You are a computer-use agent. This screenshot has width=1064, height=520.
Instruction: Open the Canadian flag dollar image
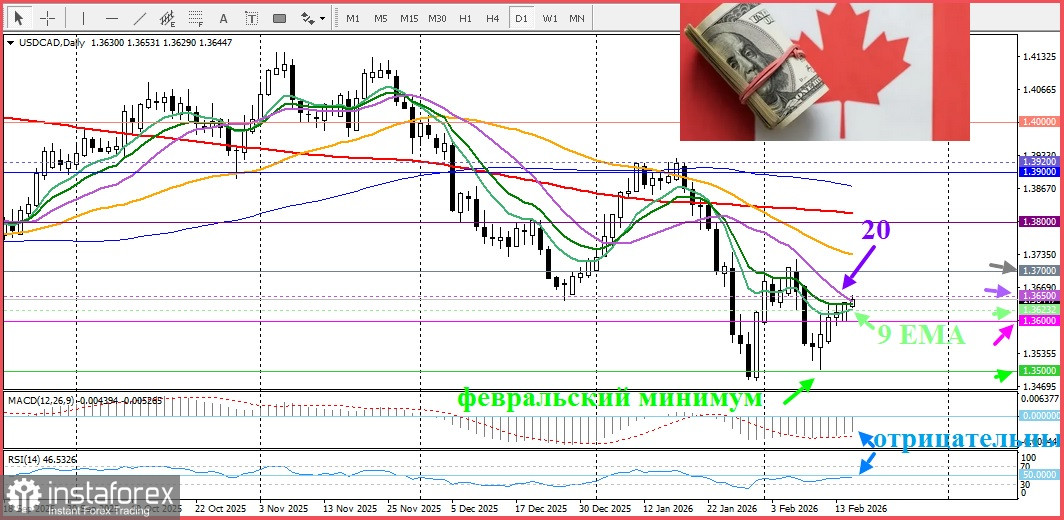click(824, 71)
